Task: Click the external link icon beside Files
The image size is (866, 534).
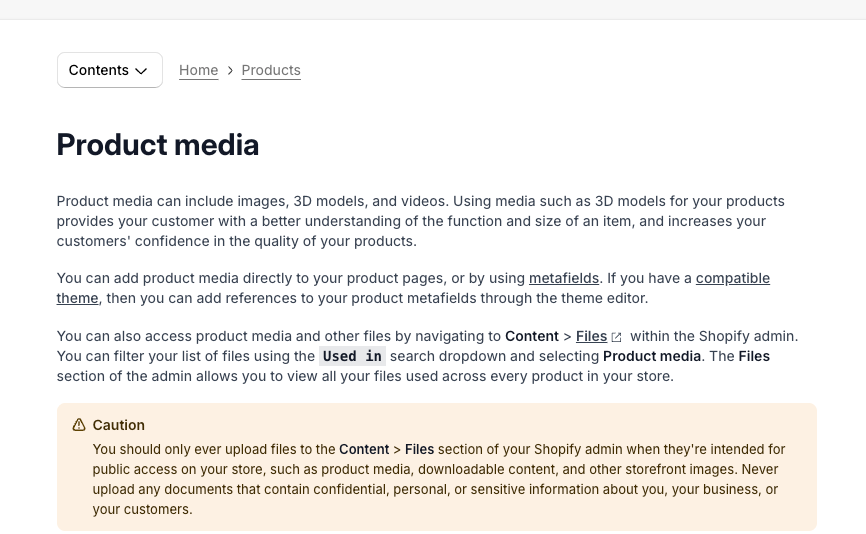Action: click(x=617, y=337)
